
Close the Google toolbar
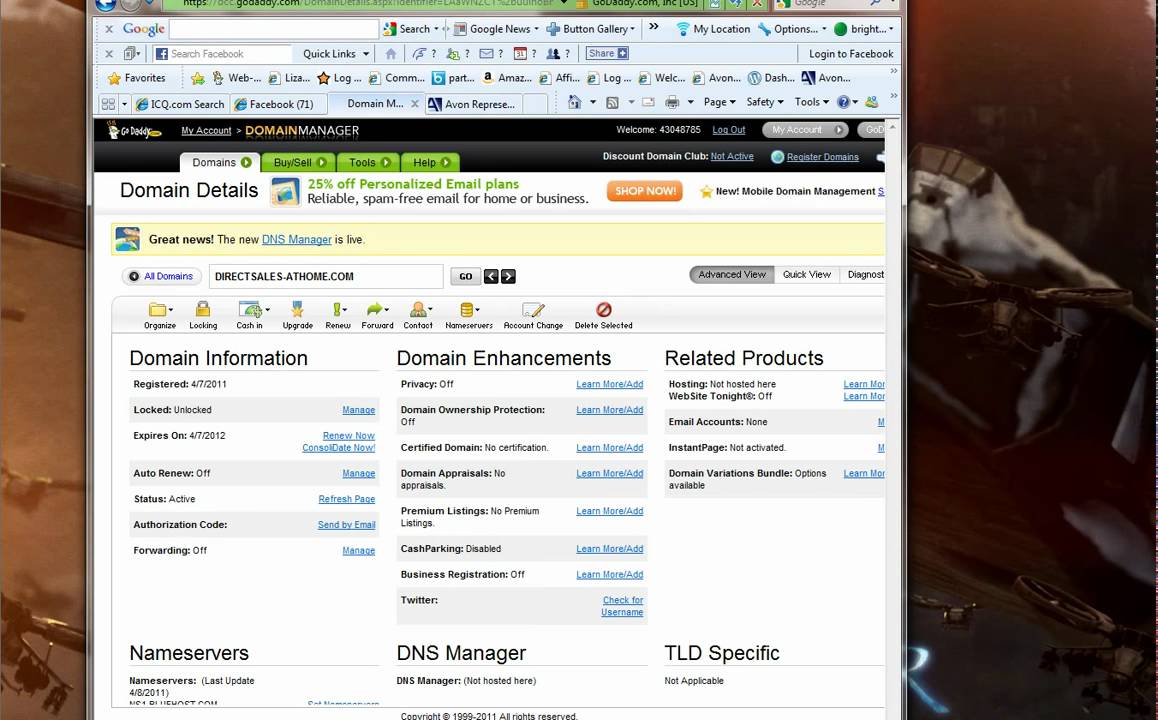[x=109, y=29]
